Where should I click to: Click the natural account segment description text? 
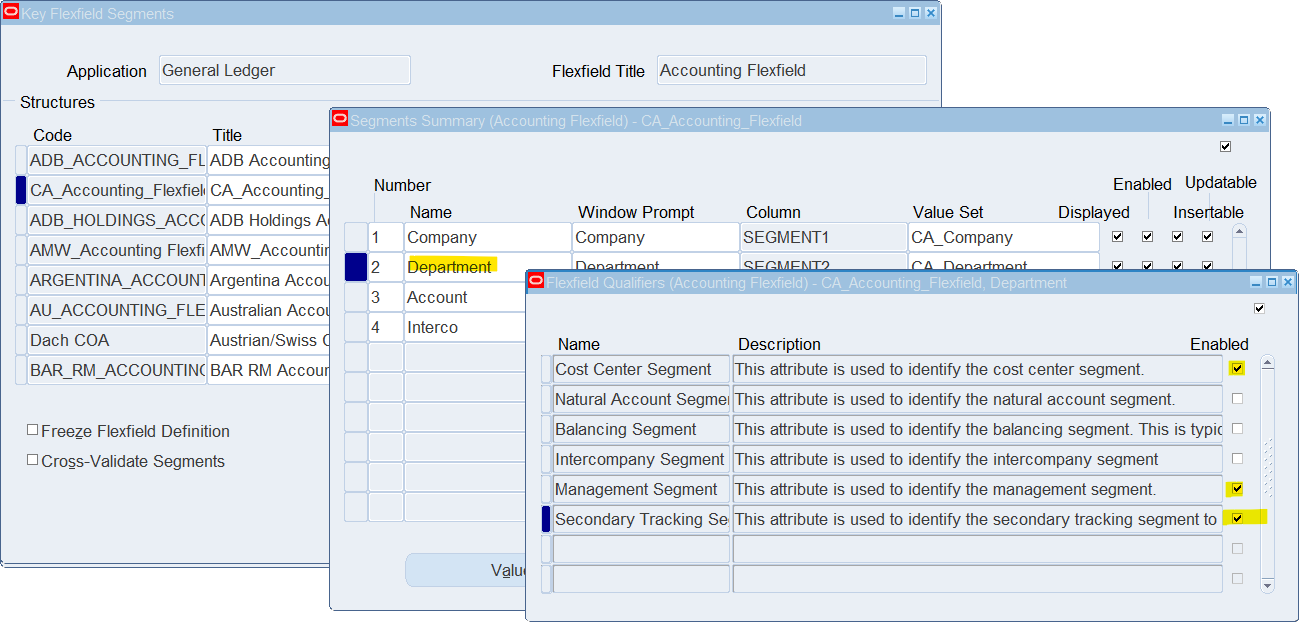click(977, 399)
